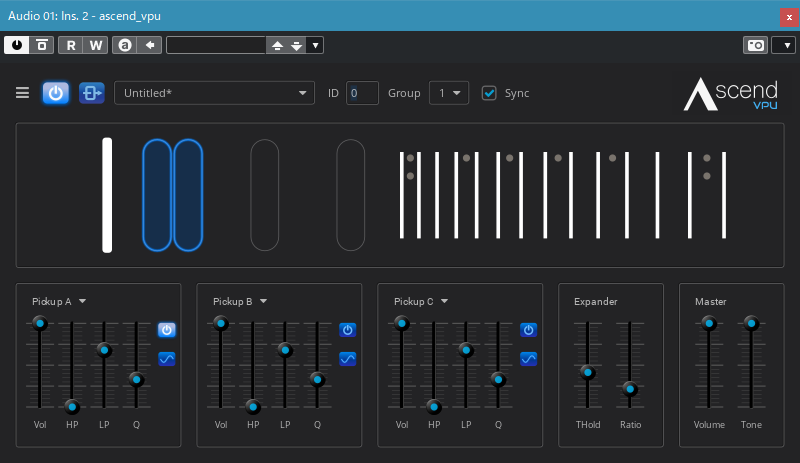Click Expander Ratio slider knob
This screenshot has height=463, width=800.
pyautogui.click(x=630, y=389)
